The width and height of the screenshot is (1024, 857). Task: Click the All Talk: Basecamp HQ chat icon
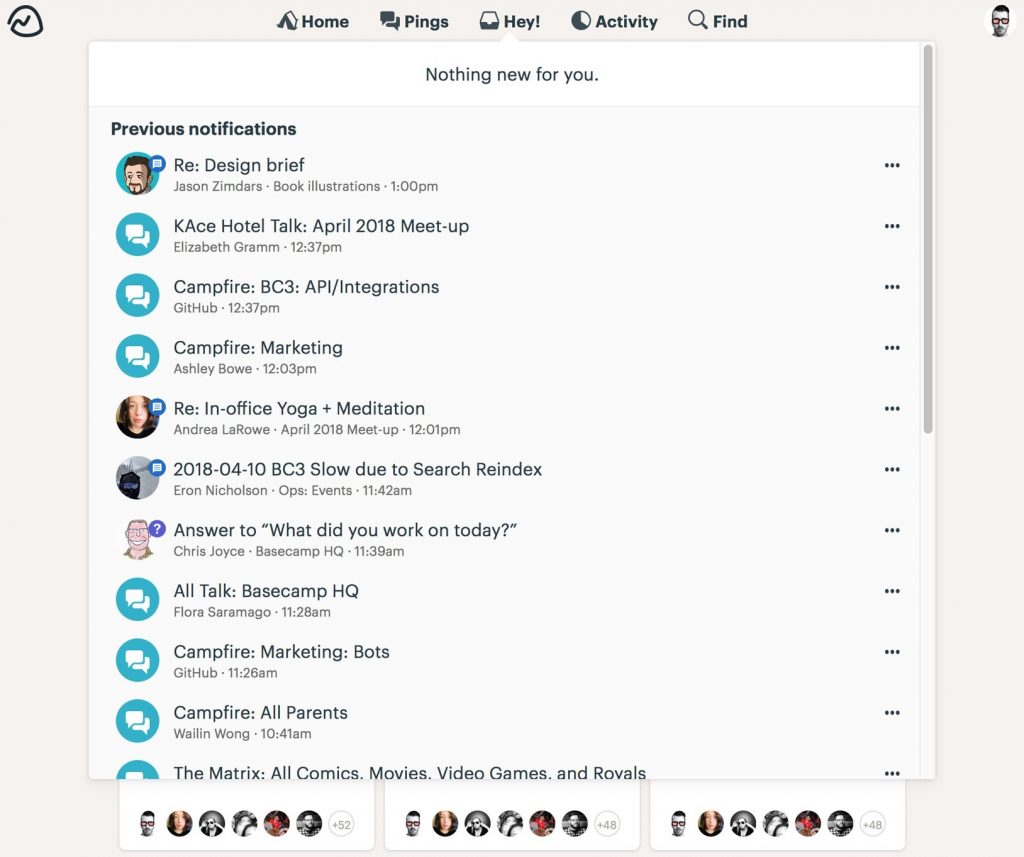click(137, 599)
